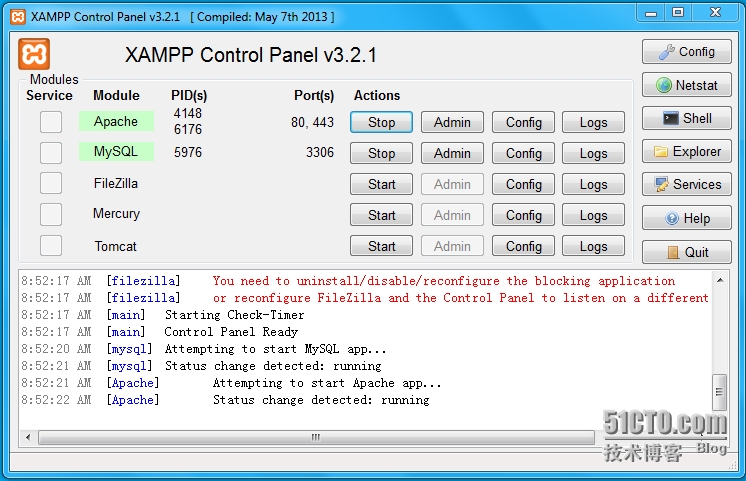This screenshot has height=481, width=746.
Task: Click the log scroll left arrow
Action: (x=28, y=437)
